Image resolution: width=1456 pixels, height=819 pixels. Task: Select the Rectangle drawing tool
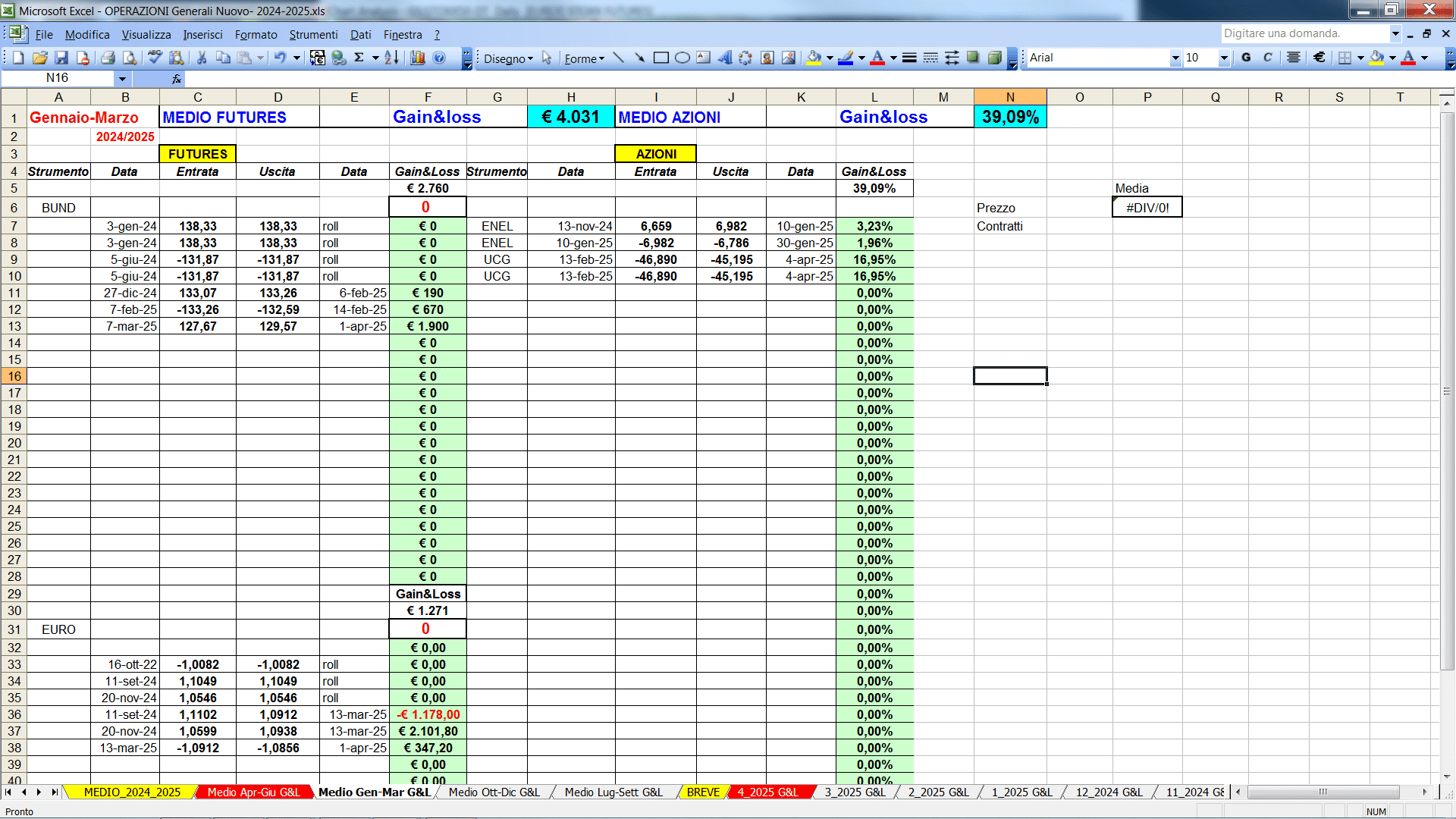(x=661, y=58)
